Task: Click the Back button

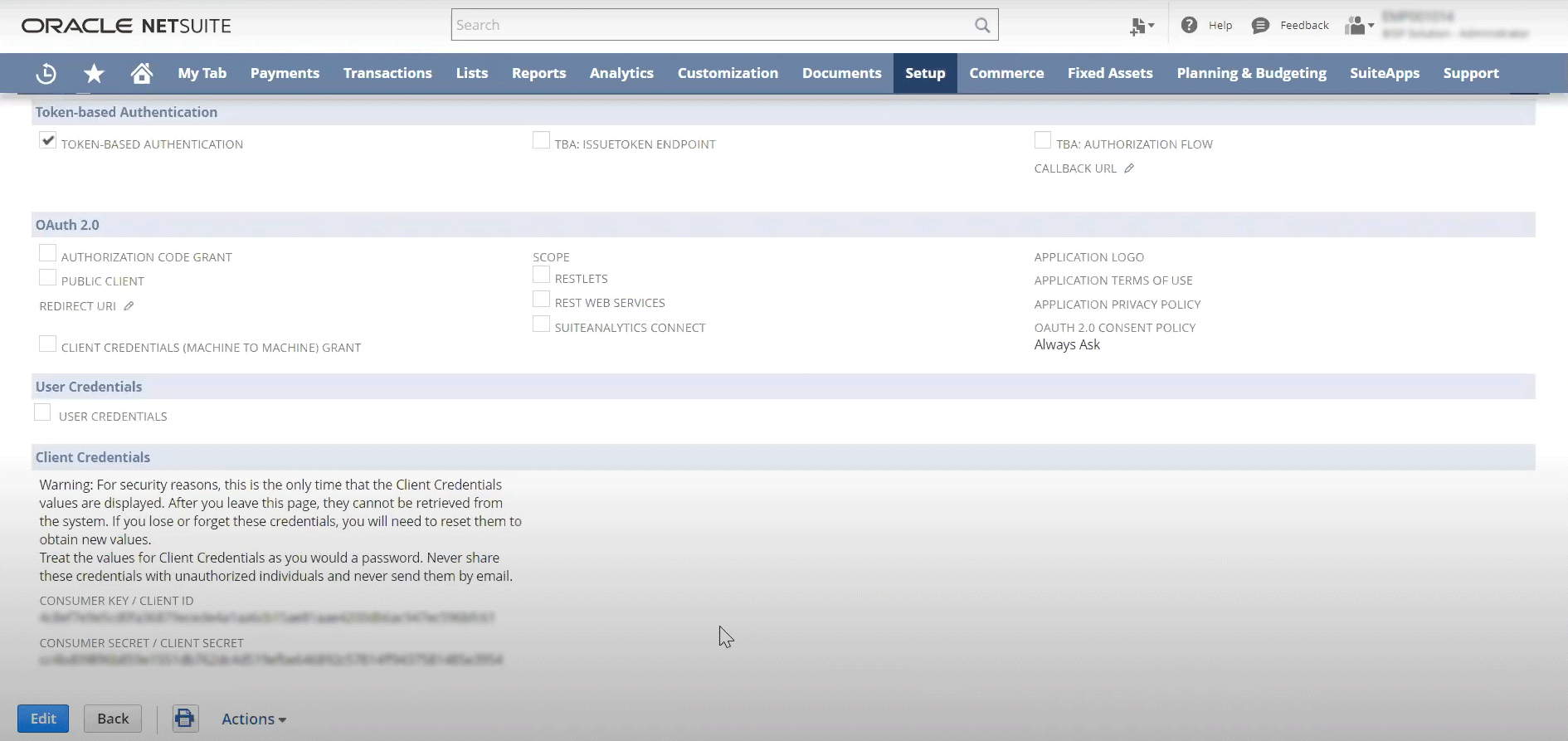Action: point(113,719)
